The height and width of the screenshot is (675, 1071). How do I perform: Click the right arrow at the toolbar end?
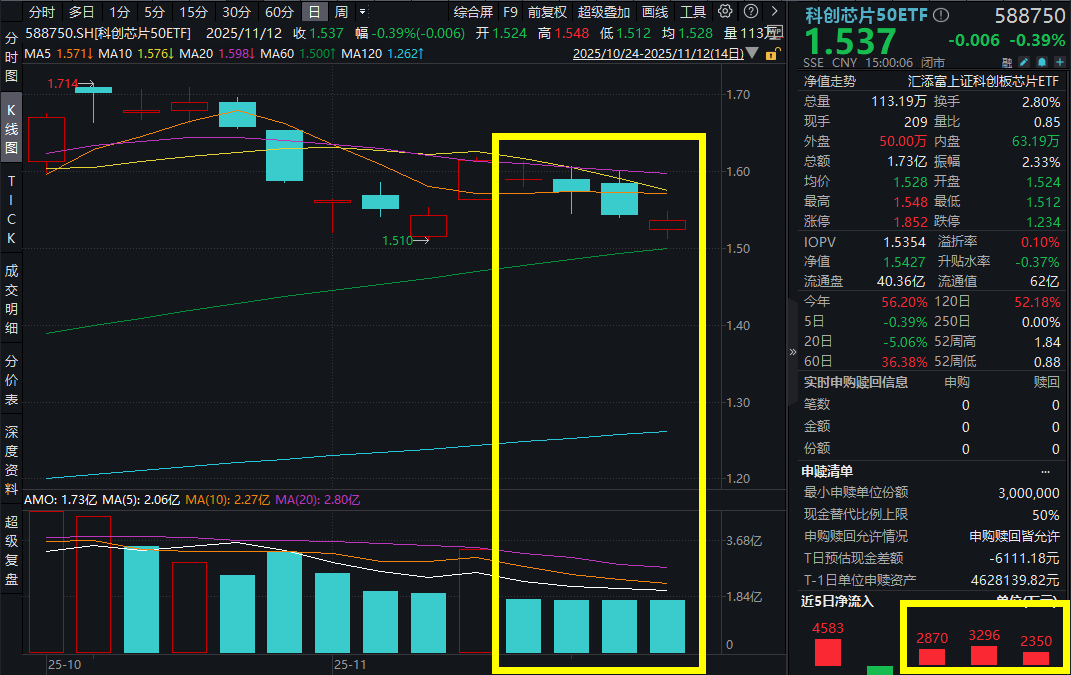coord(774,12)
